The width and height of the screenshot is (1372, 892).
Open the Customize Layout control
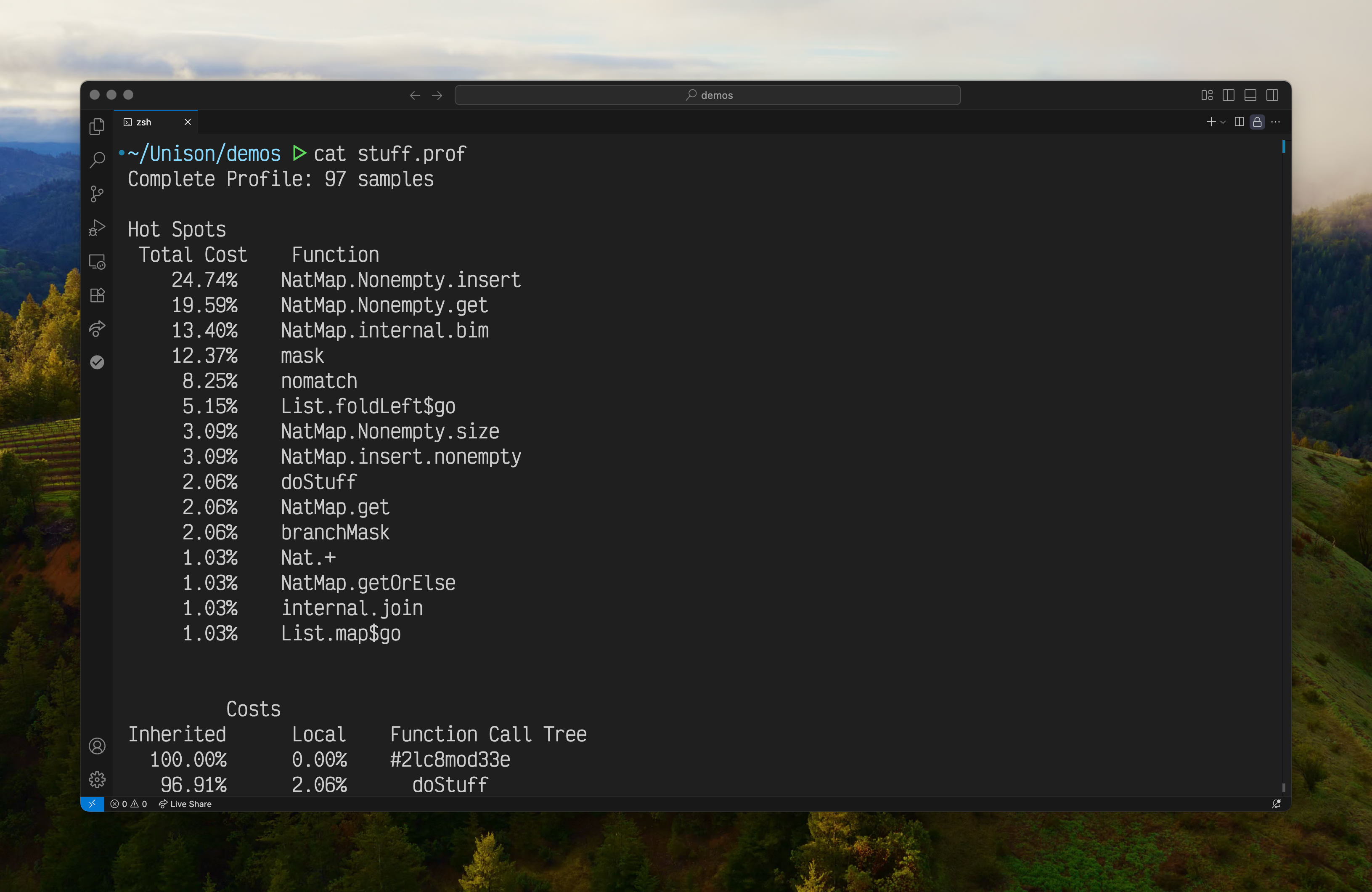[1207, 95]
